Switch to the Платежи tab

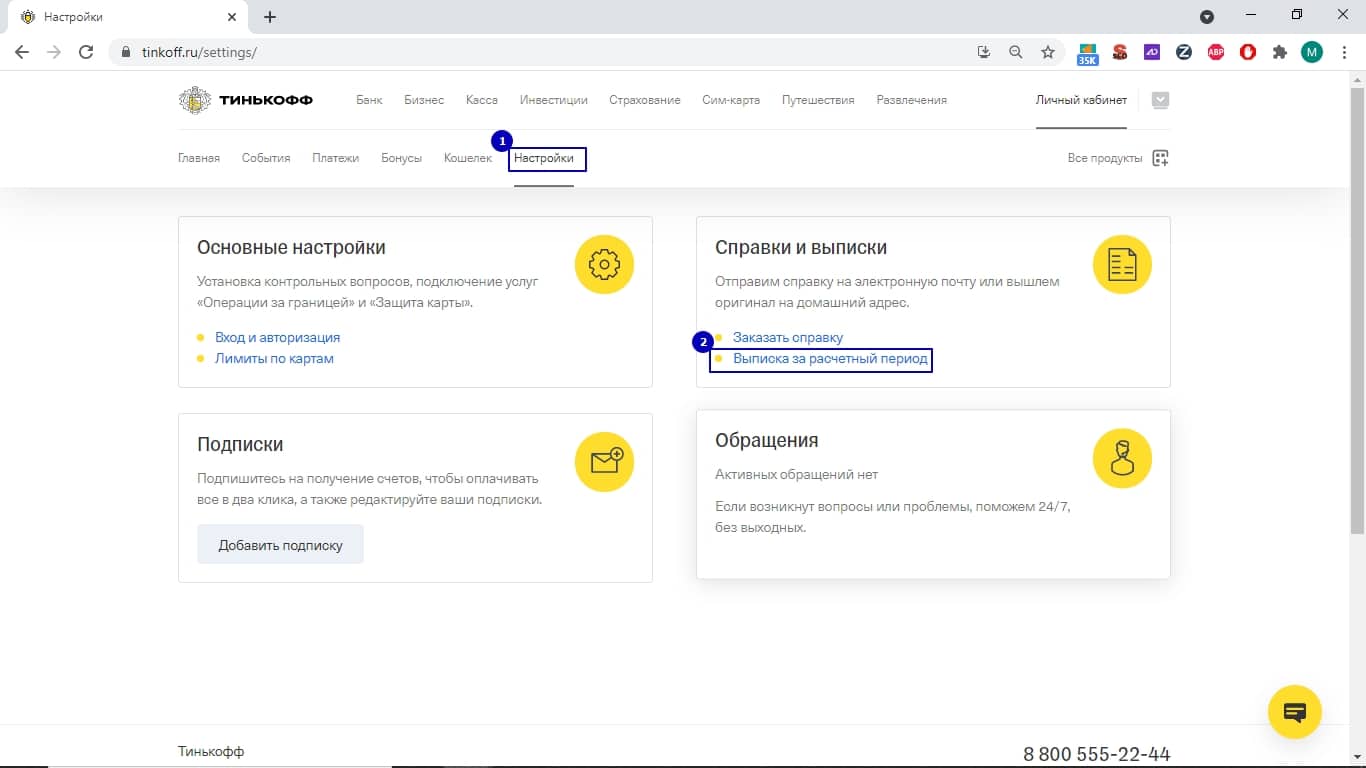tap(335, 158)
